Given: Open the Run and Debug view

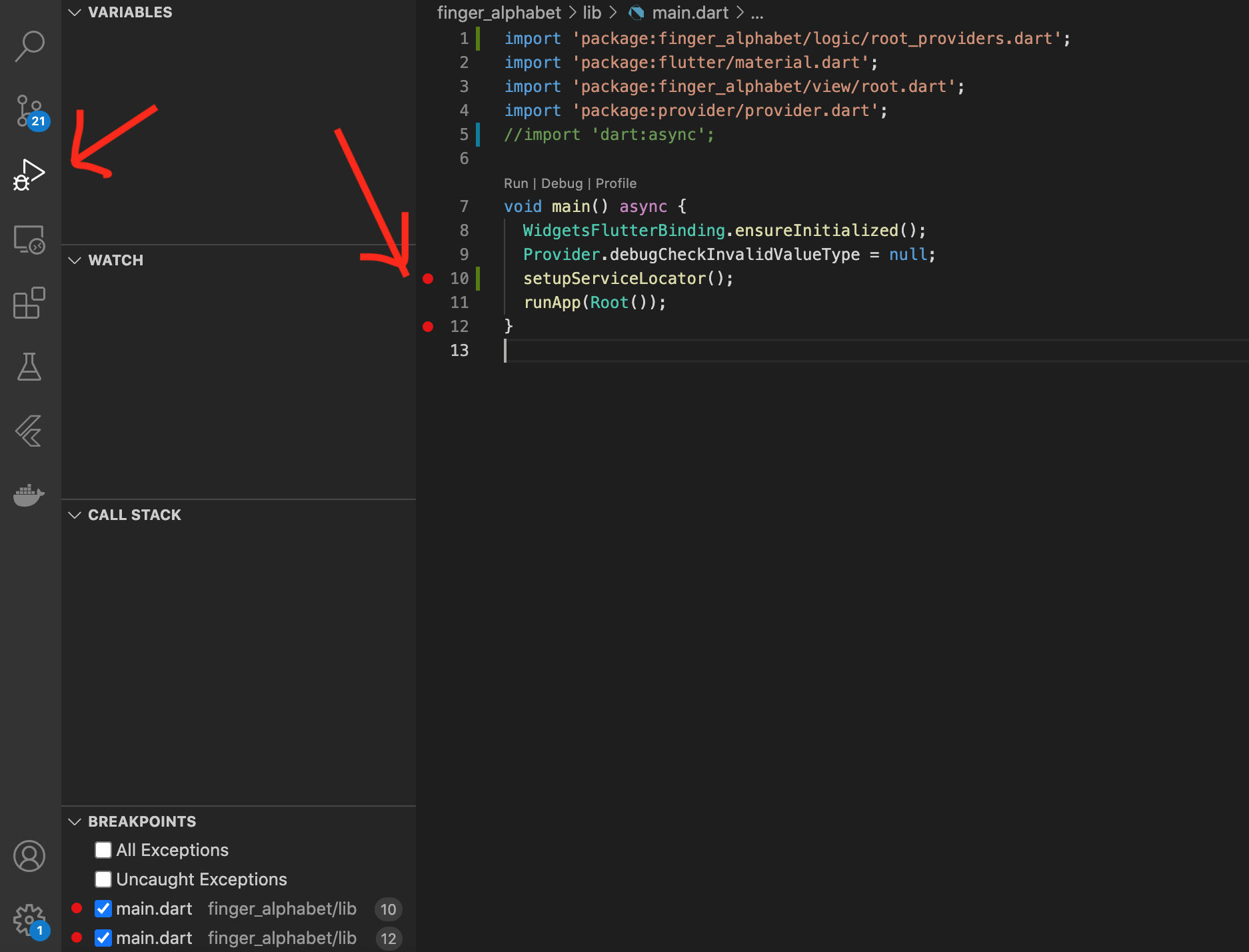Looking at the screenshot, I should click(x=30, y=175).
